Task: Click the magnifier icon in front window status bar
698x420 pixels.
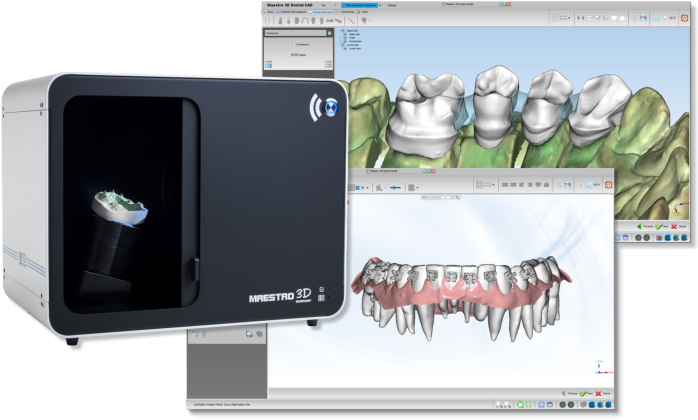Action: [499, 404]
